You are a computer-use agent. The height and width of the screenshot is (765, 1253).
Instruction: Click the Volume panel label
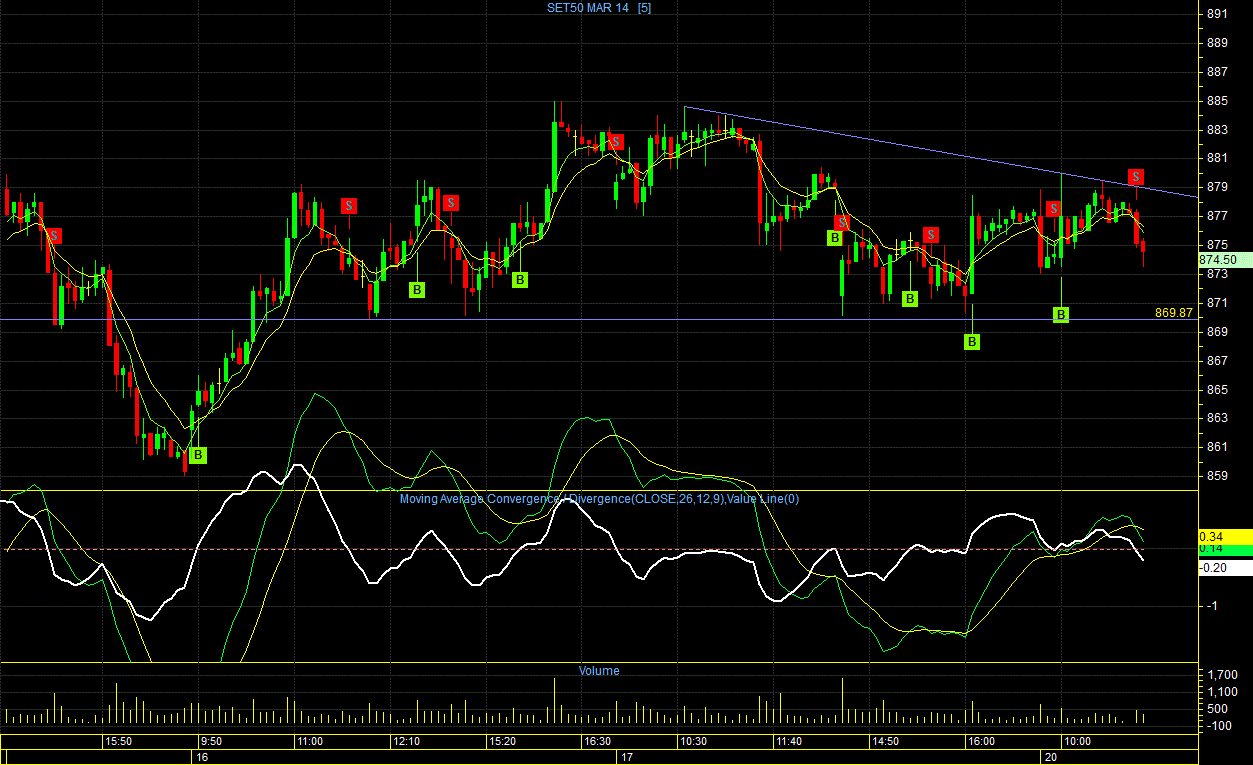(x=599, y=671)
